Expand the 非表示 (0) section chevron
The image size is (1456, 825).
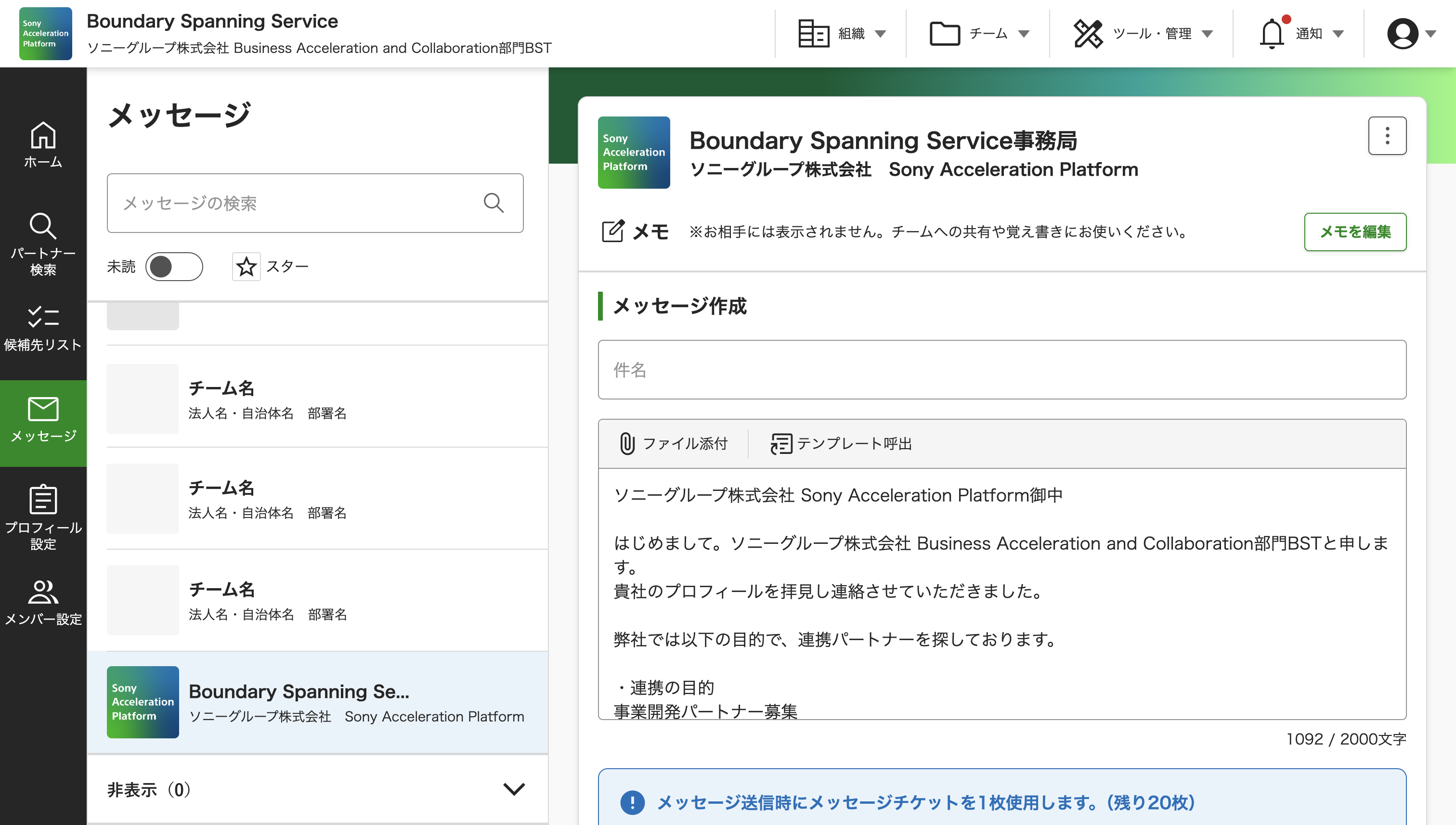pos(514,789)
